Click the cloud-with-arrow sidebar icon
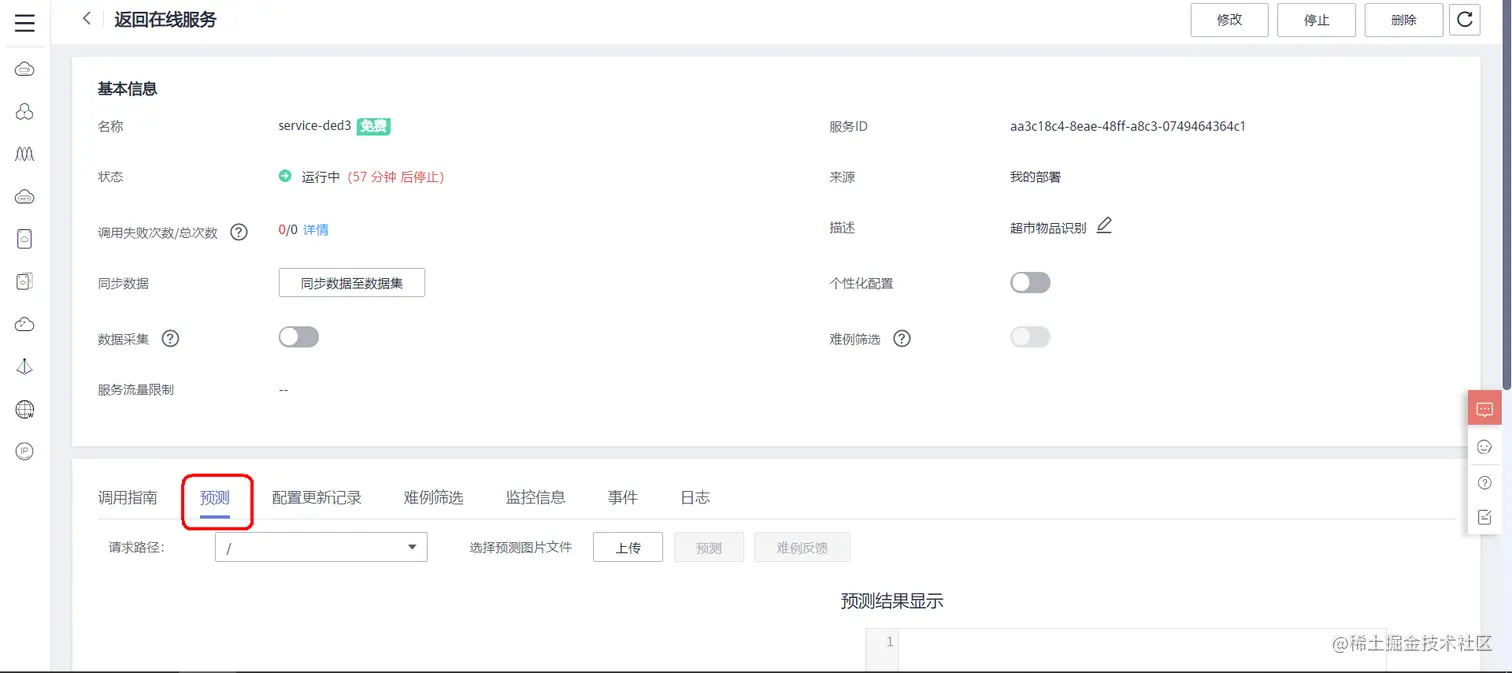The image size is (1512, 673). 25,324
